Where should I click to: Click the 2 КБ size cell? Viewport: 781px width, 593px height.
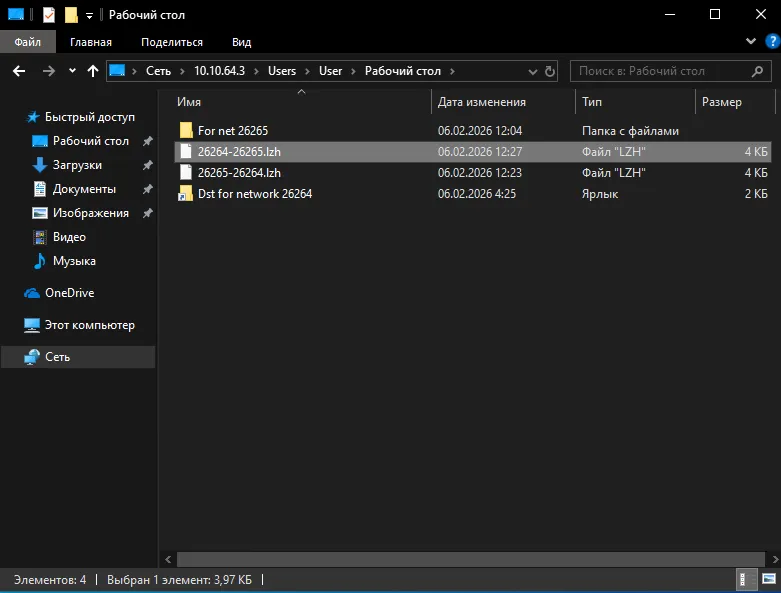pos(756,194)
